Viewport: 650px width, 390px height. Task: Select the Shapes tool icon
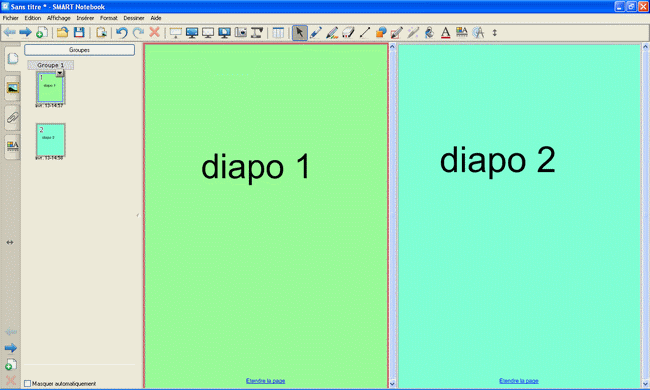click(381, 32)
